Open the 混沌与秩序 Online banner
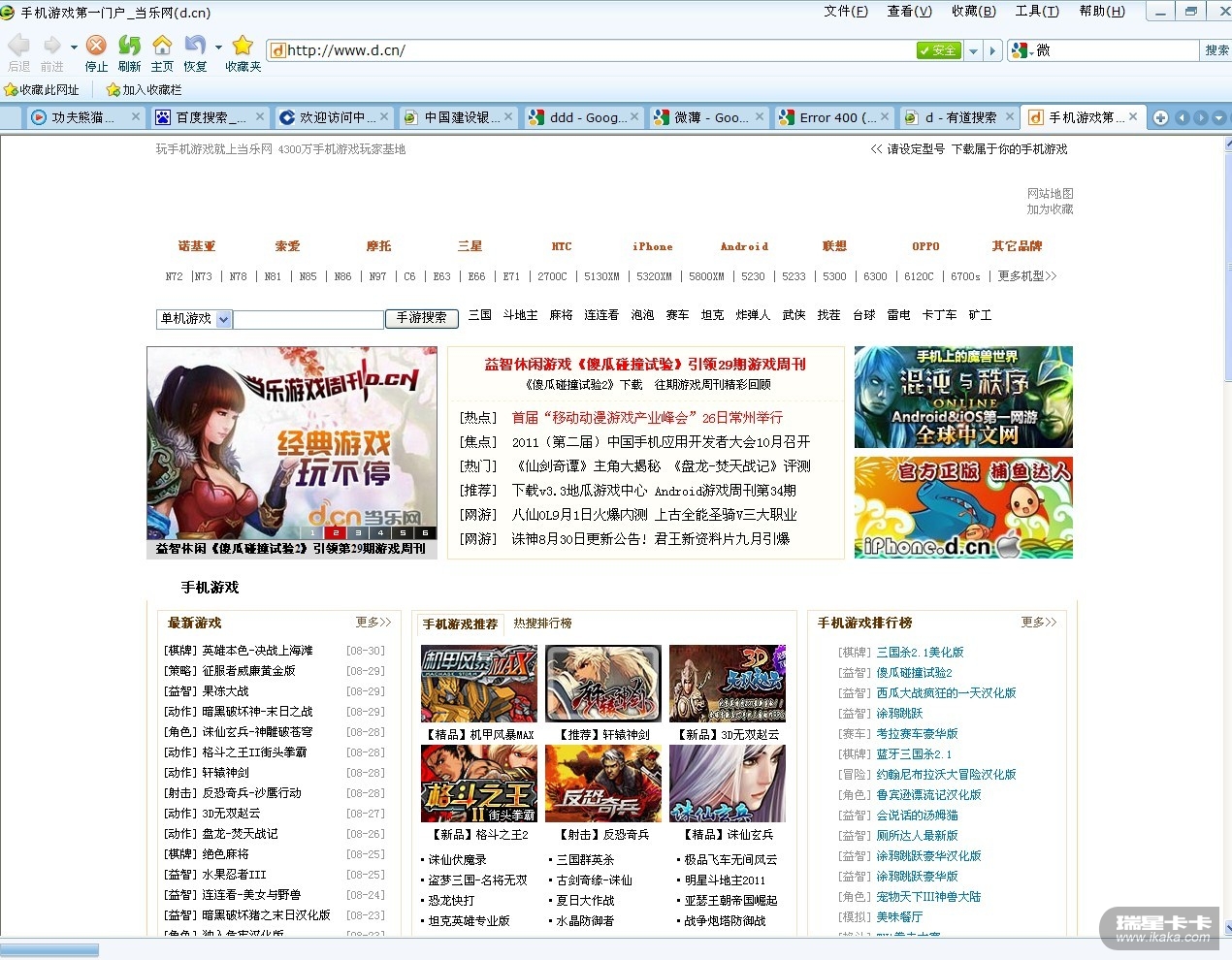Image resolution: width=1232 pixels, height=960 pixels. click(x=963, y=398)
